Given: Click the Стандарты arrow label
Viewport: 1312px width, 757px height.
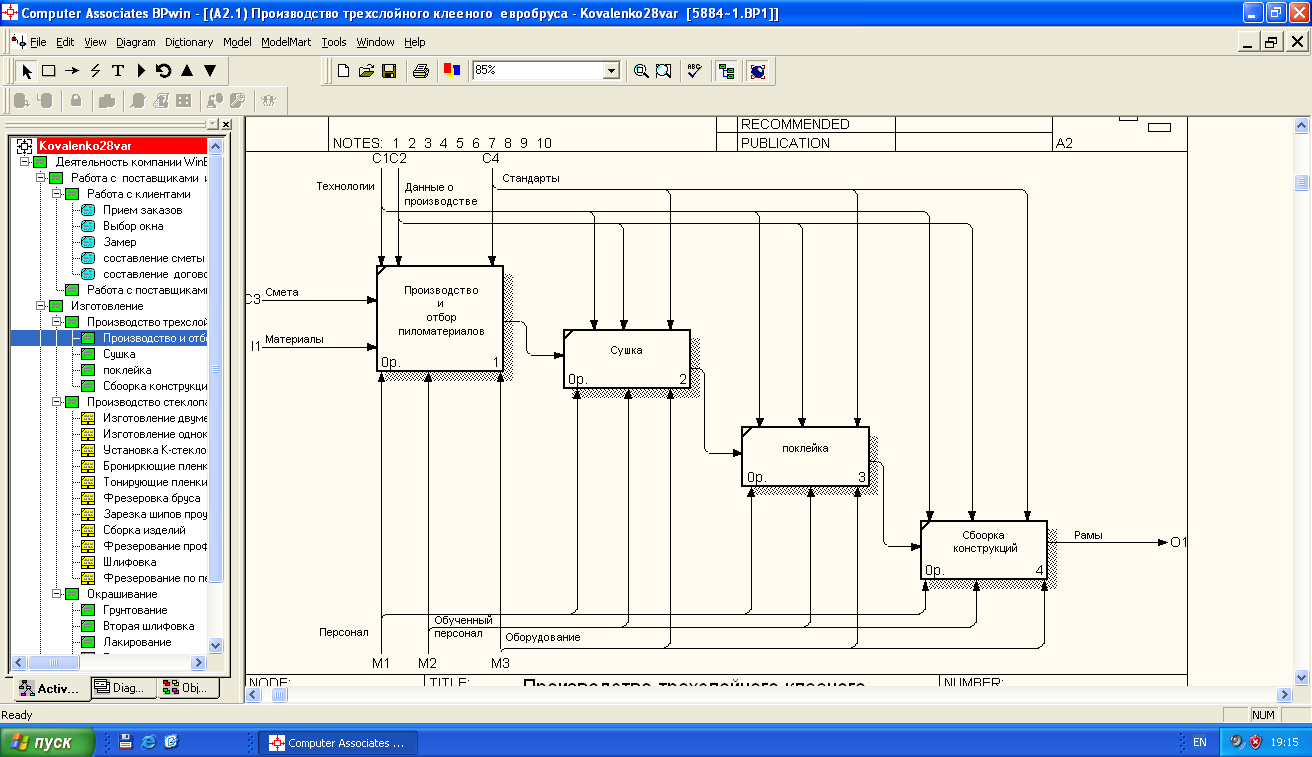Looking at the screenshot, I should (531, 178).
